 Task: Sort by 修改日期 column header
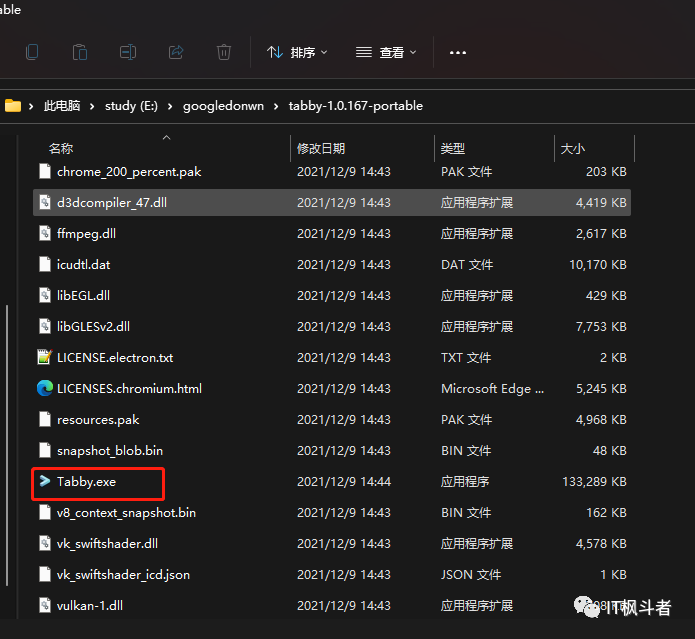321,148
